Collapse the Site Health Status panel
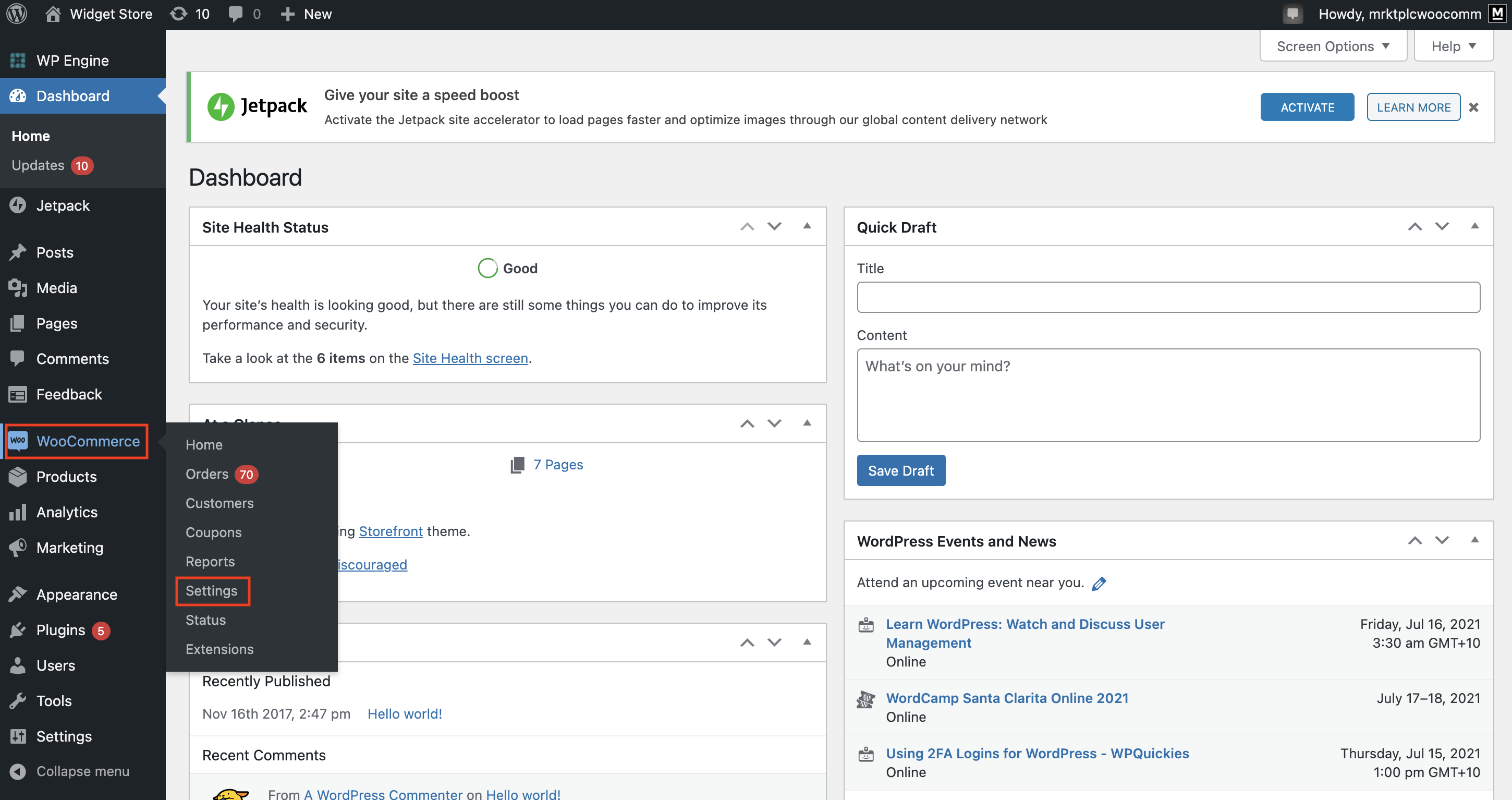The image size is (1512, 800). (807, 226)
